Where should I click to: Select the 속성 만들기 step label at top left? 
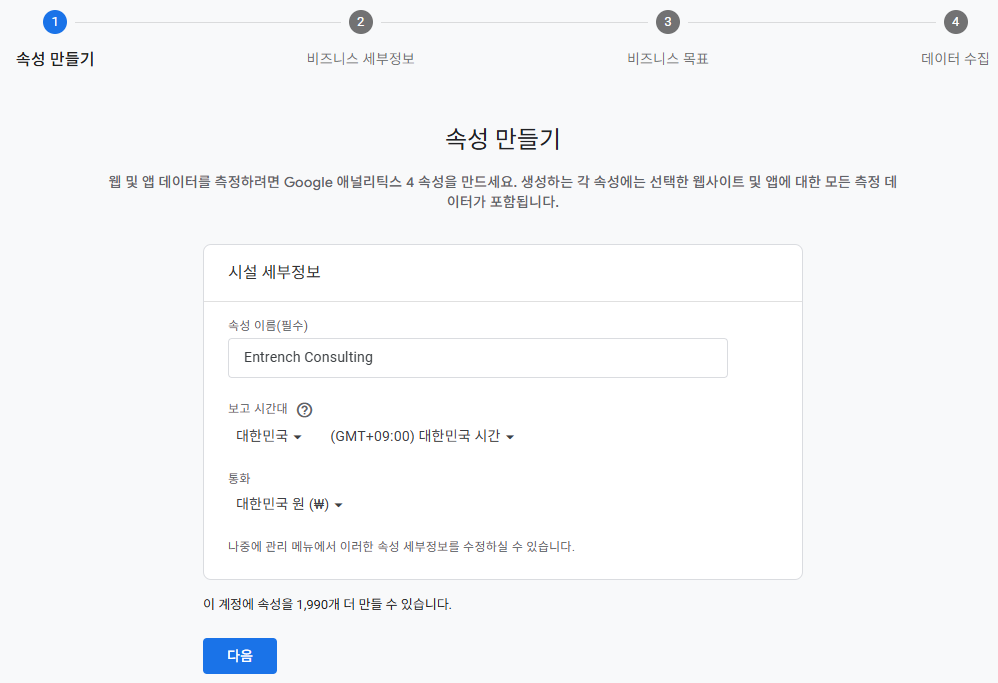coord(55,59)
